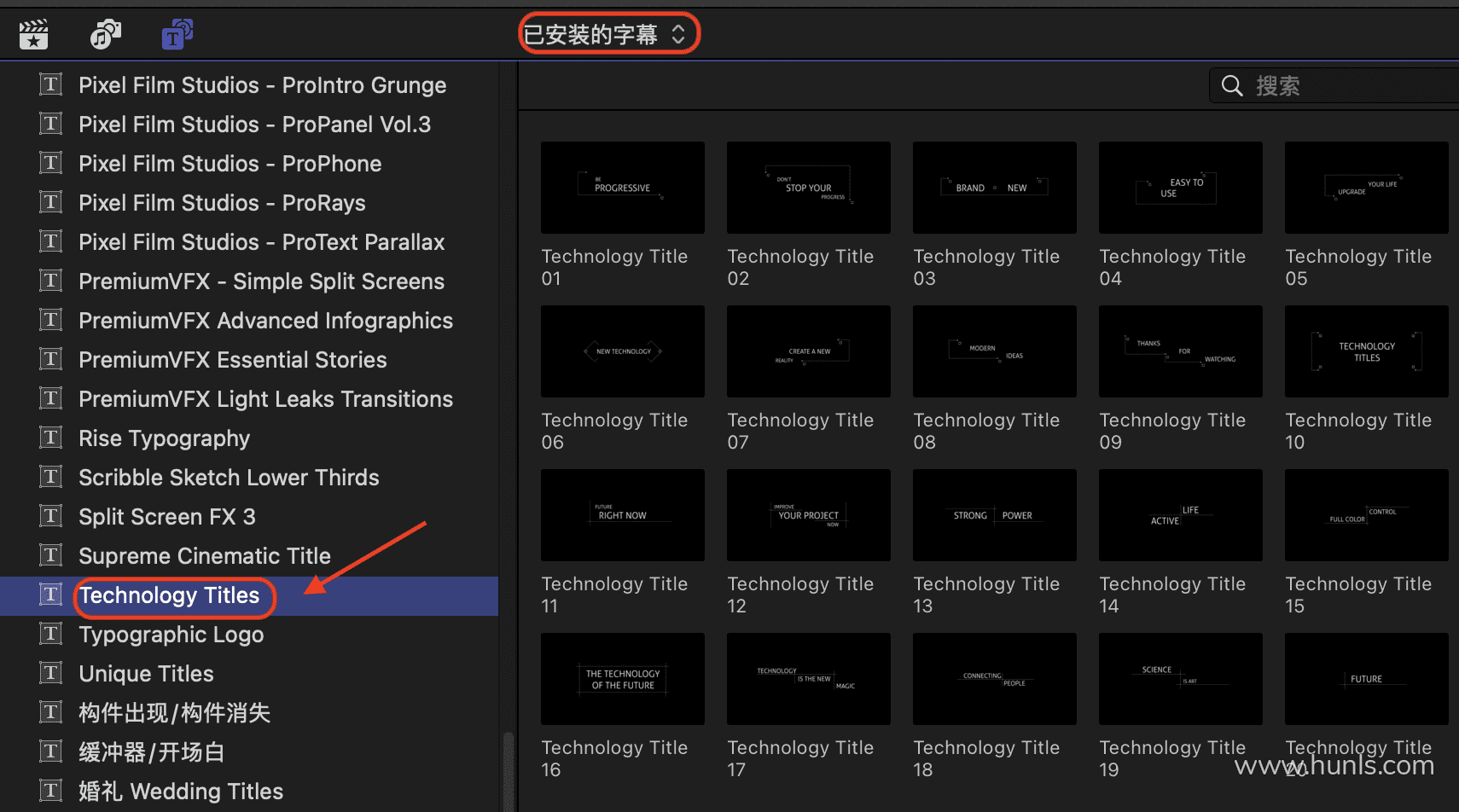Click title icon beside ProPhone entry

click(51, 163)
